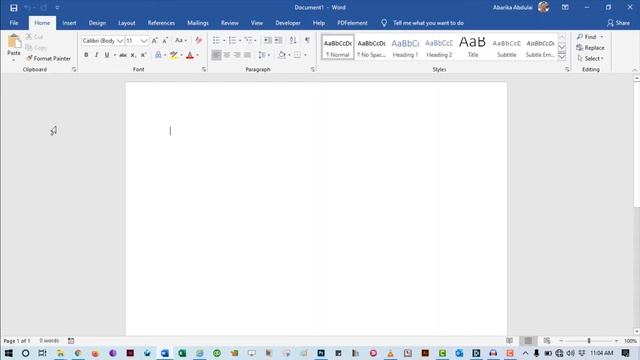Increase font size with Grow Font icon

154,40
